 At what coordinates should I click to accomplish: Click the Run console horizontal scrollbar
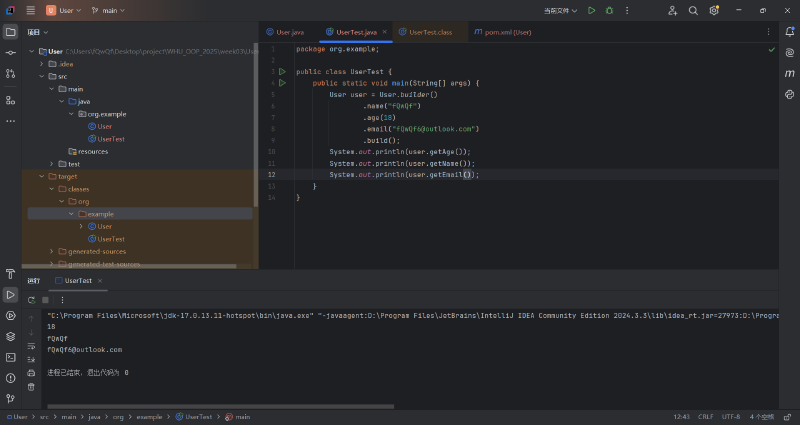(x=220, y=407)
